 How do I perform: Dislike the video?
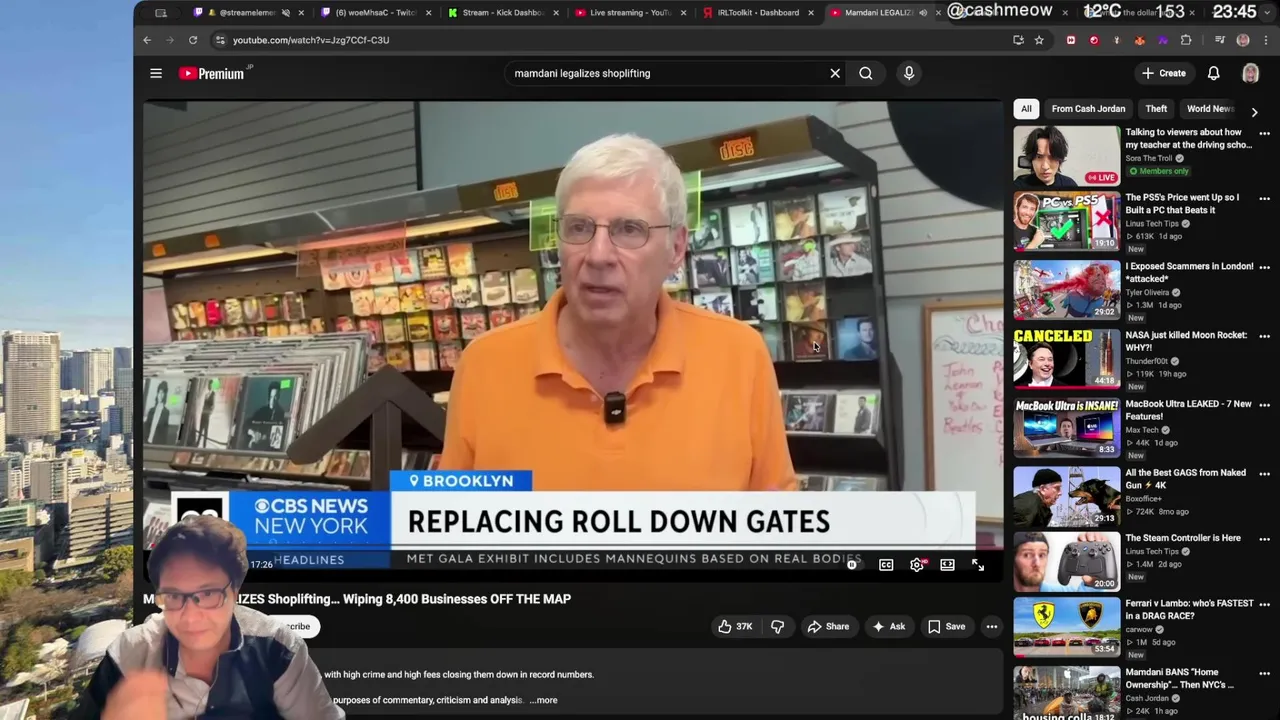point(777,627)
